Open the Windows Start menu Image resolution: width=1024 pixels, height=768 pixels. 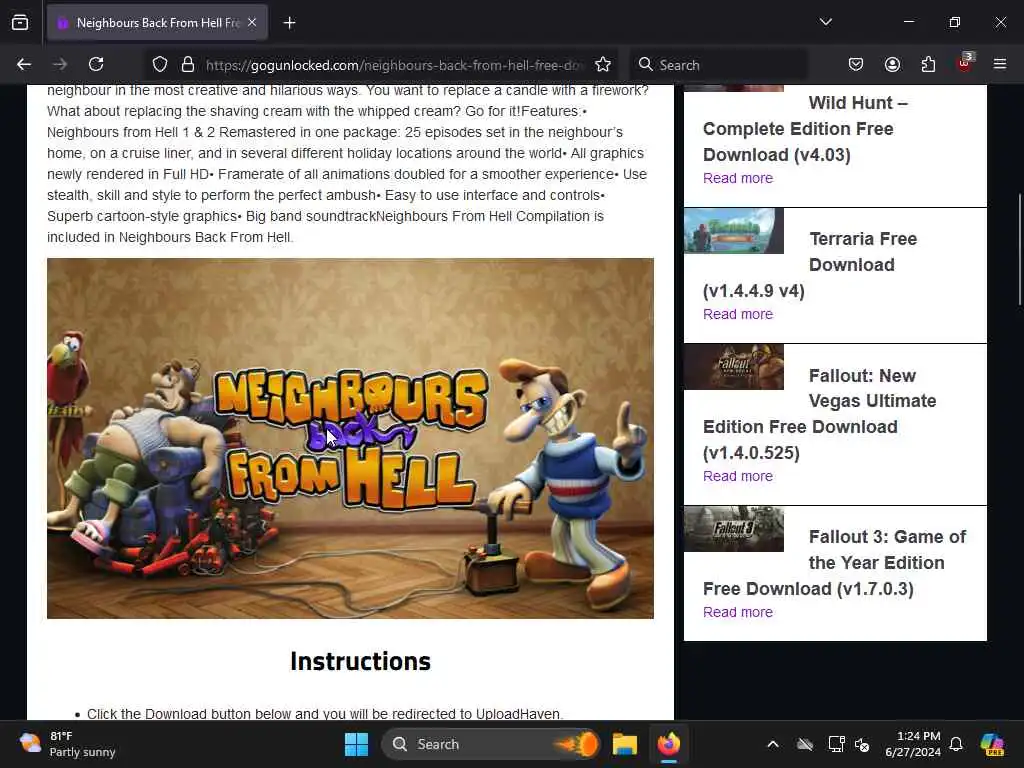356,744
